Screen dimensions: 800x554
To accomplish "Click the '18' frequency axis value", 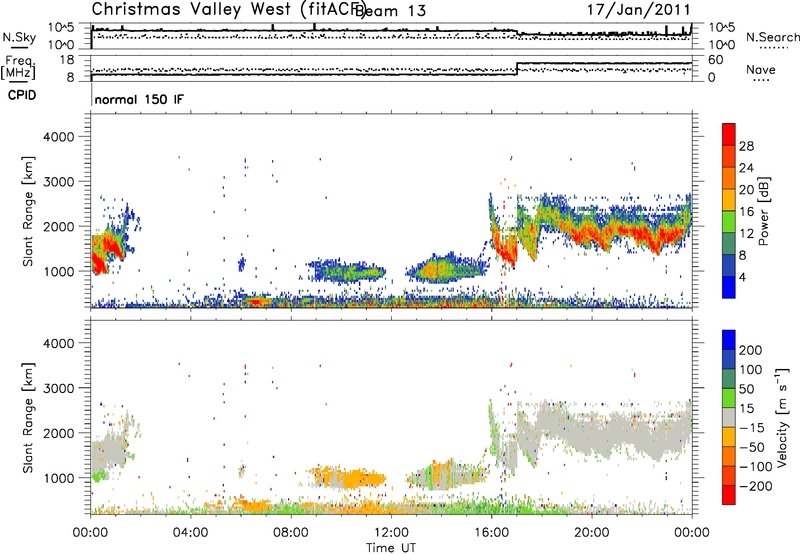I will click(67, 60).
